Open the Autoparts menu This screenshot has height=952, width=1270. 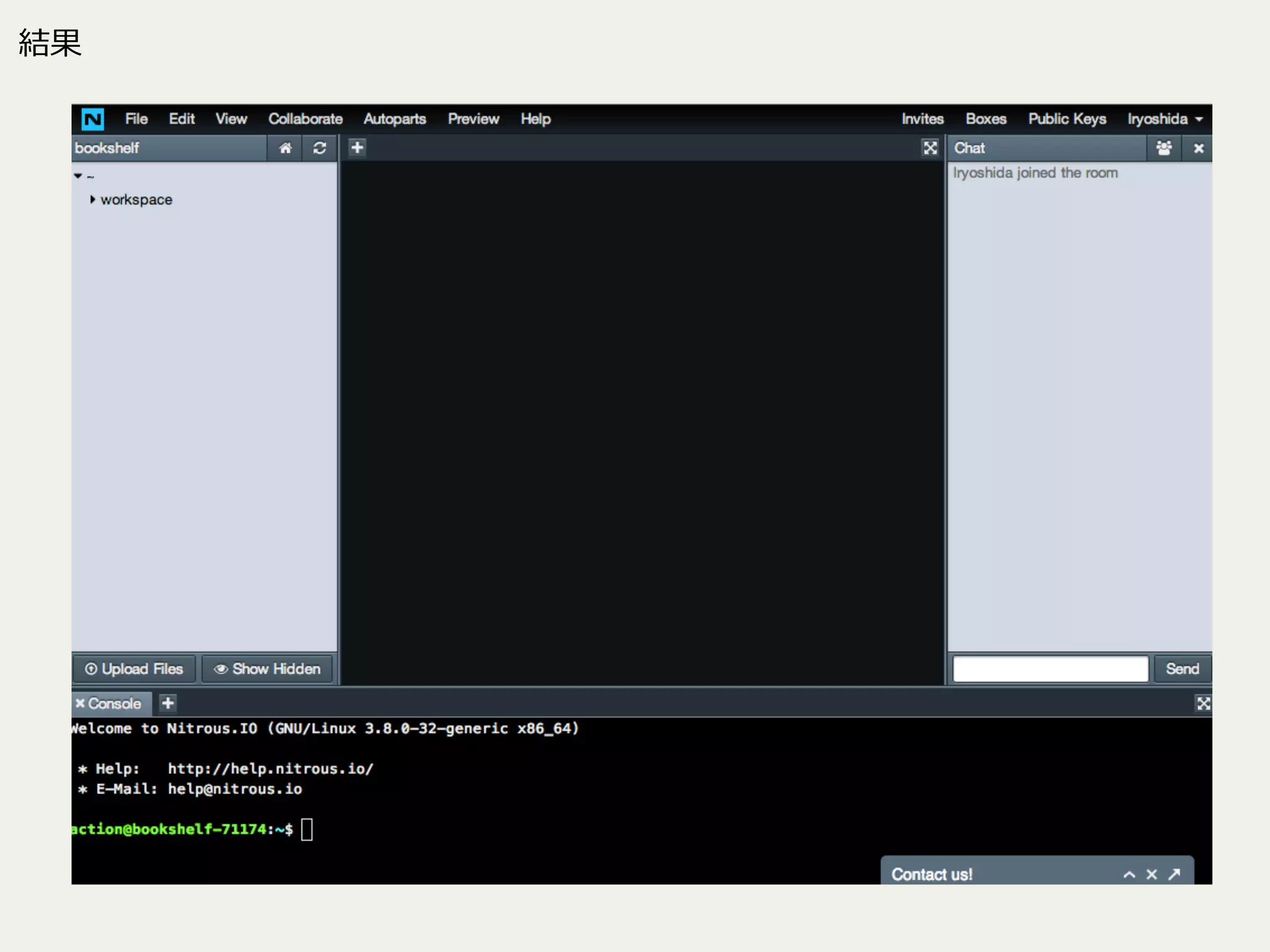pyautogui.click(x=394, y=118)
